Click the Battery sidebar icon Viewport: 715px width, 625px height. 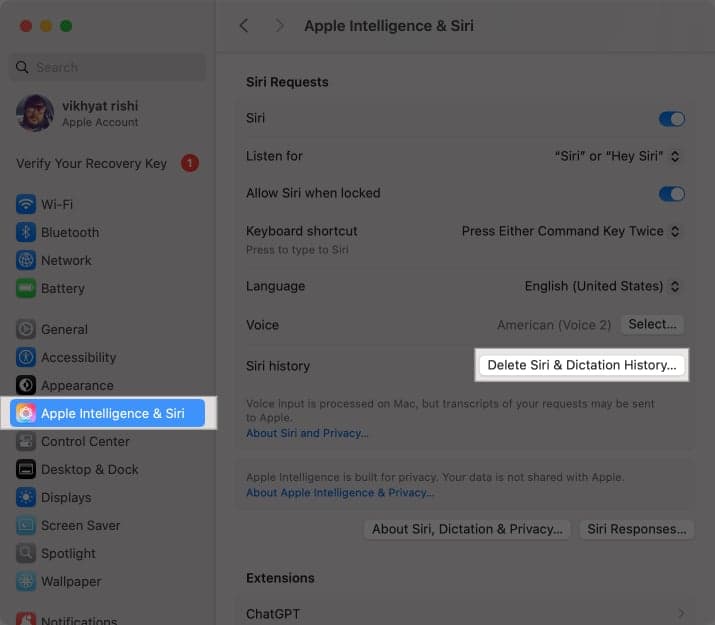pyautogui.click(x=26, y=288)
